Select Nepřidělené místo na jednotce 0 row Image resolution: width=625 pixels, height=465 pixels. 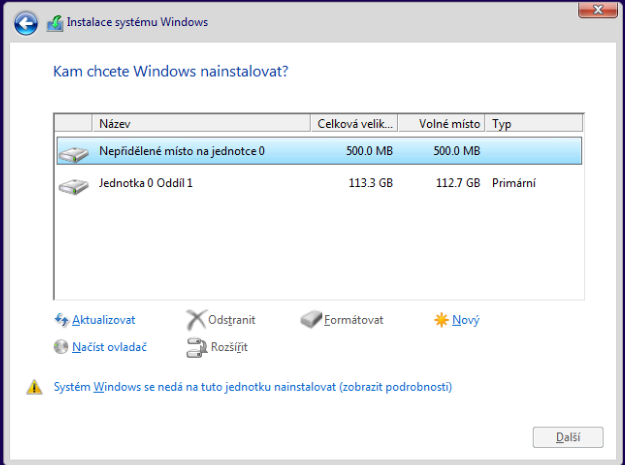click(x=319, y=151)
